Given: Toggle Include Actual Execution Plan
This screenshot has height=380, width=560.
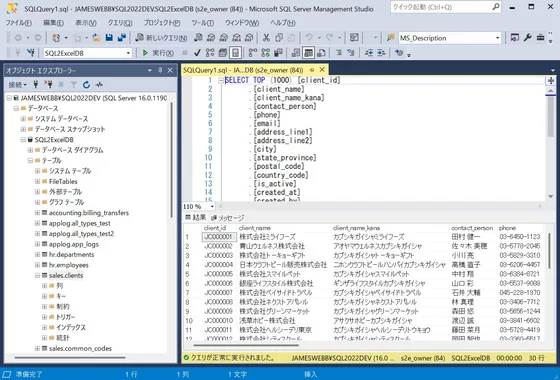Looking at the screenshot, I should [x=253, y=53].
